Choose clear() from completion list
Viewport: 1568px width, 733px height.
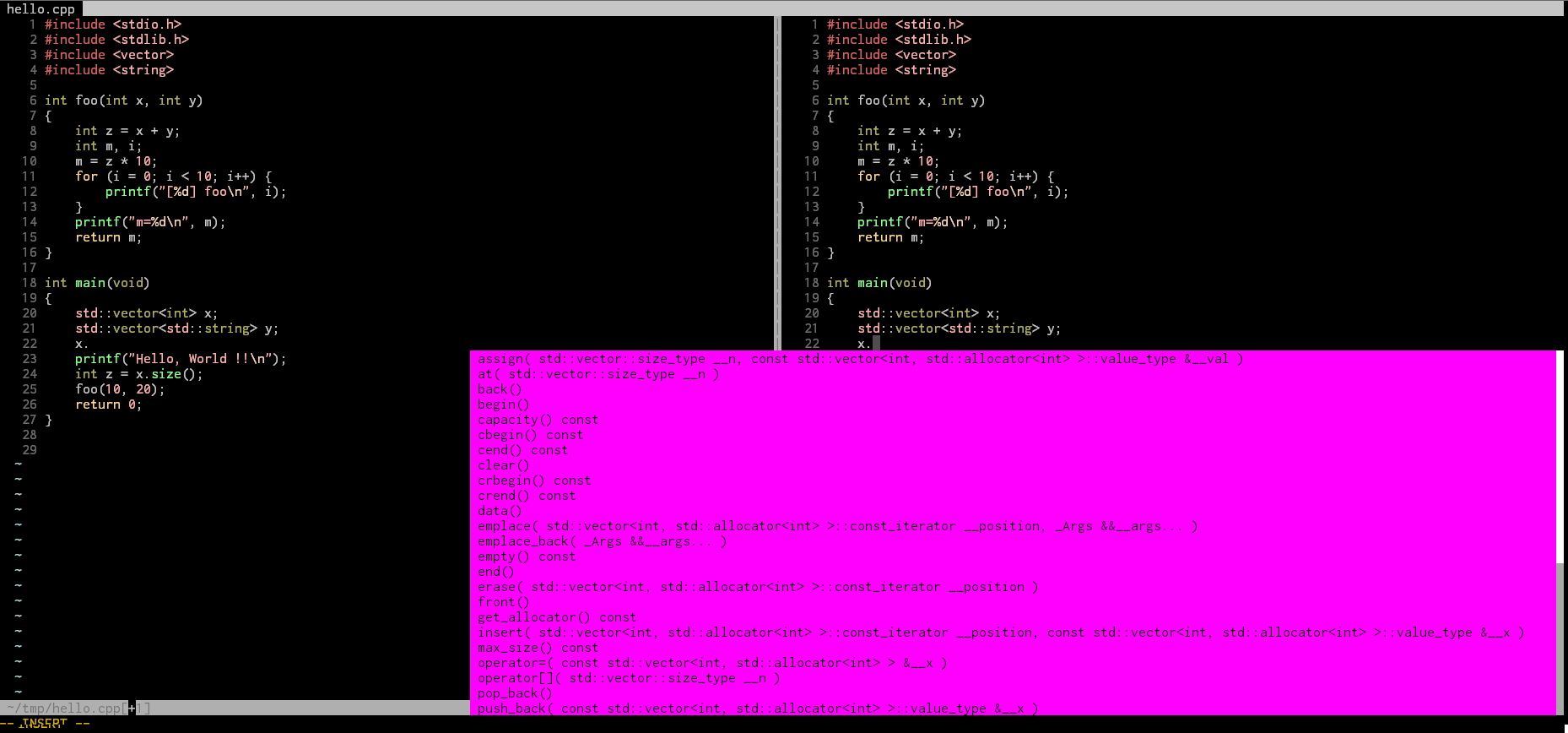coord(1013,465)
